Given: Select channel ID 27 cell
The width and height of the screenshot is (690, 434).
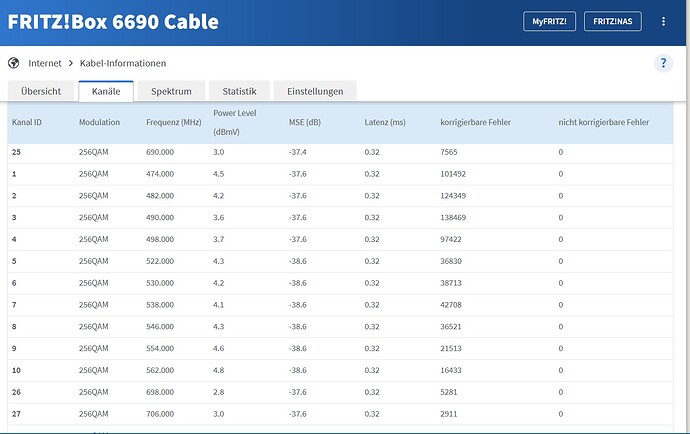Looking at the screenshot, I should (x=16, y=414).
